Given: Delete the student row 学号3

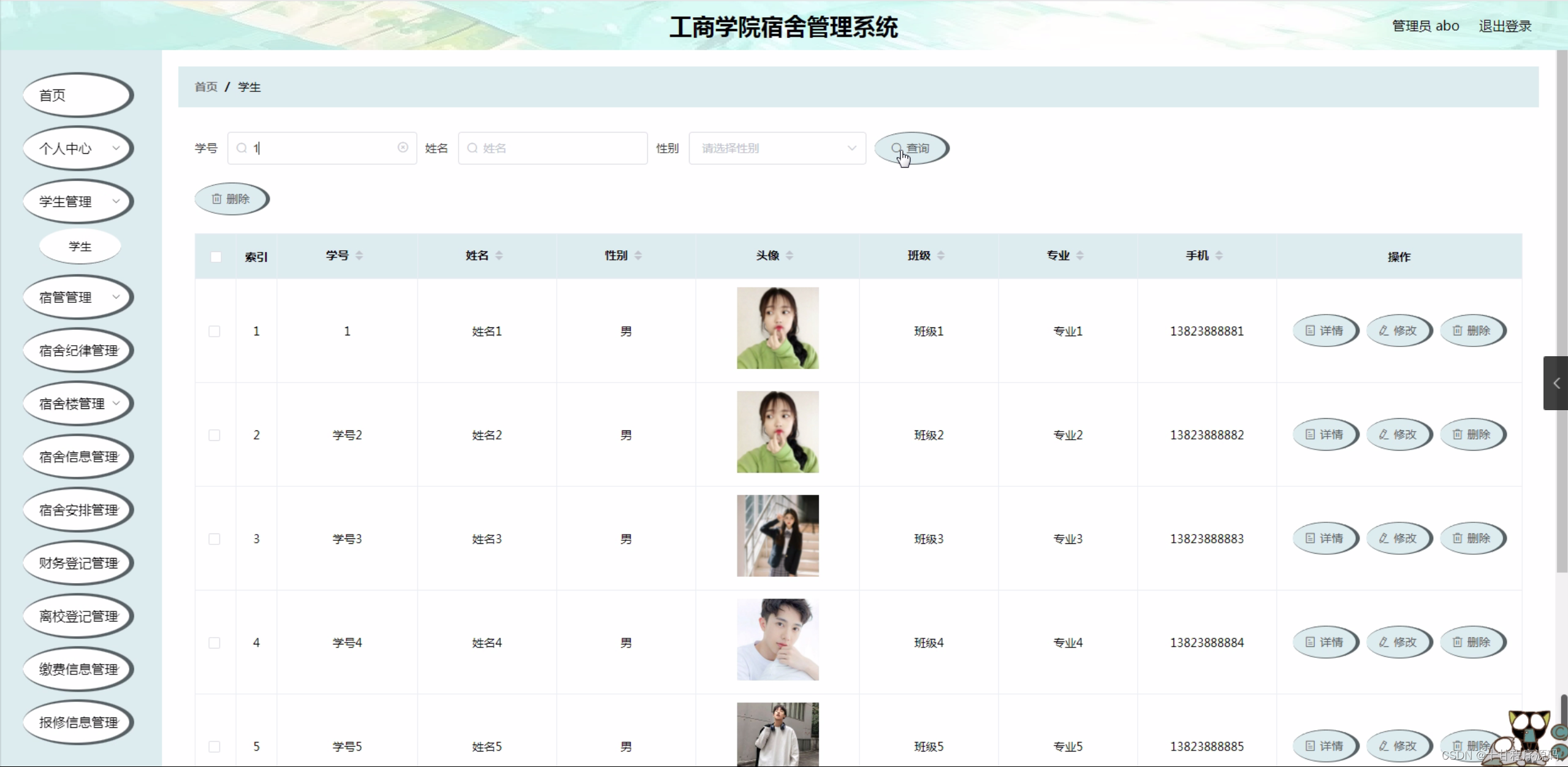Looking at the screenshot, I should pyautogui.click(x=1472, y=538).
